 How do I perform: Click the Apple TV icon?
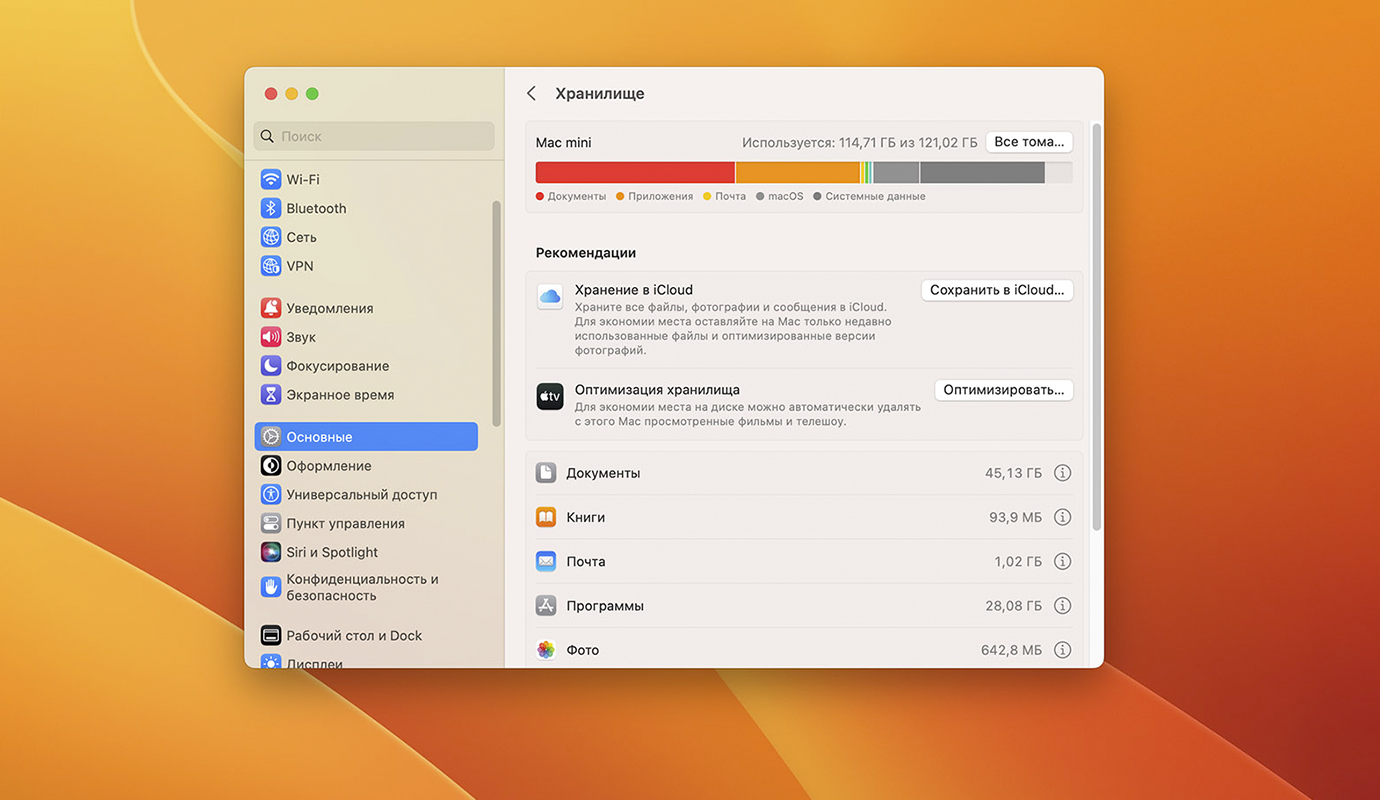pyautogui.click(x=550, y=396)
